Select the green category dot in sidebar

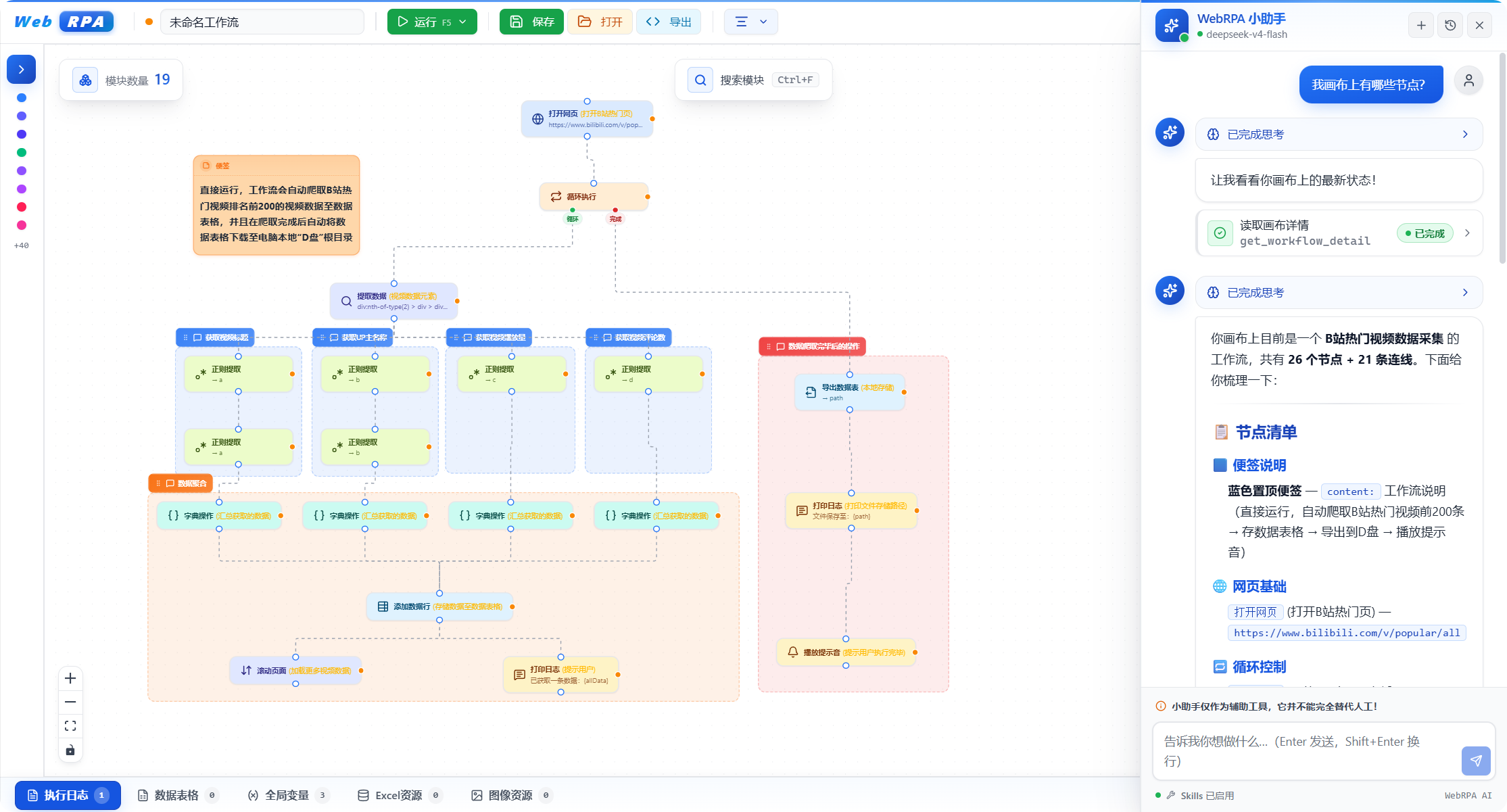(x=22, y=152)
